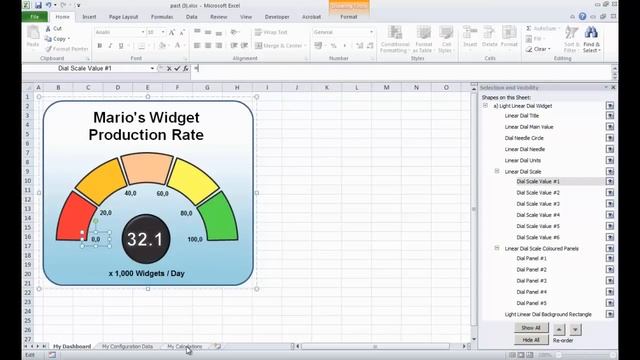This screenshot has height=360, width=640.
Task: Click the Cancel X in formula bar
Action: pos(169,69)
